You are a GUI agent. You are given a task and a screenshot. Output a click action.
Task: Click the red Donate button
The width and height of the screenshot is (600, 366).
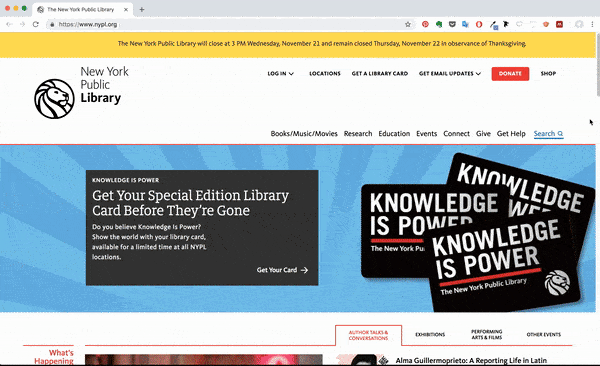pos(510,74)
